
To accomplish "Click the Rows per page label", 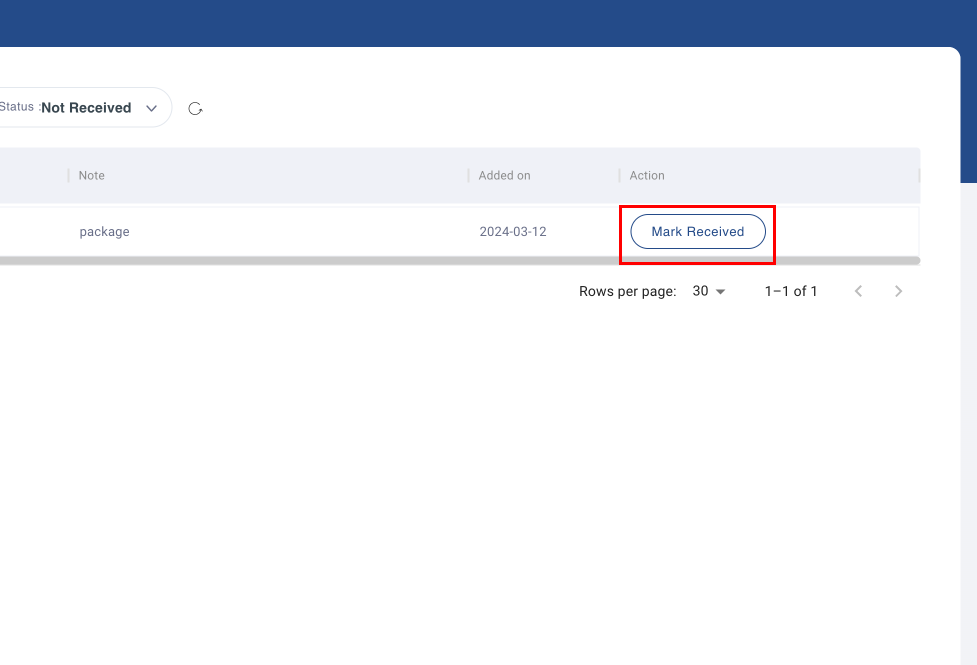I will (x=627, y=291).
